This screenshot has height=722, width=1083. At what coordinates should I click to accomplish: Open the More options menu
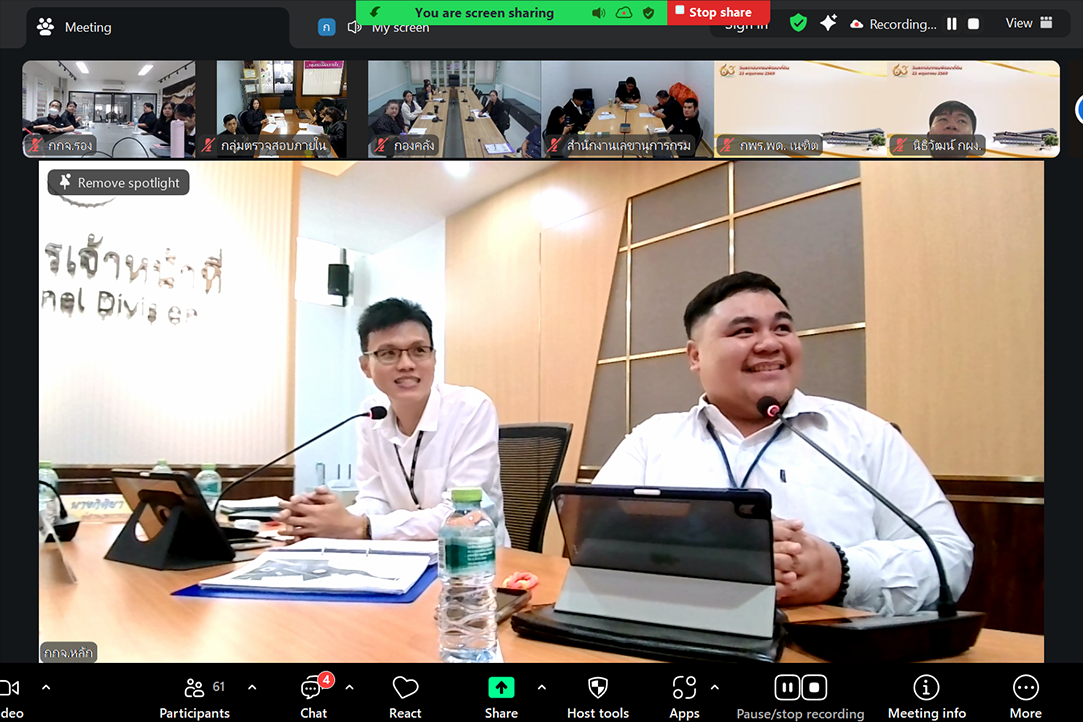click(x=1025, y=699)
